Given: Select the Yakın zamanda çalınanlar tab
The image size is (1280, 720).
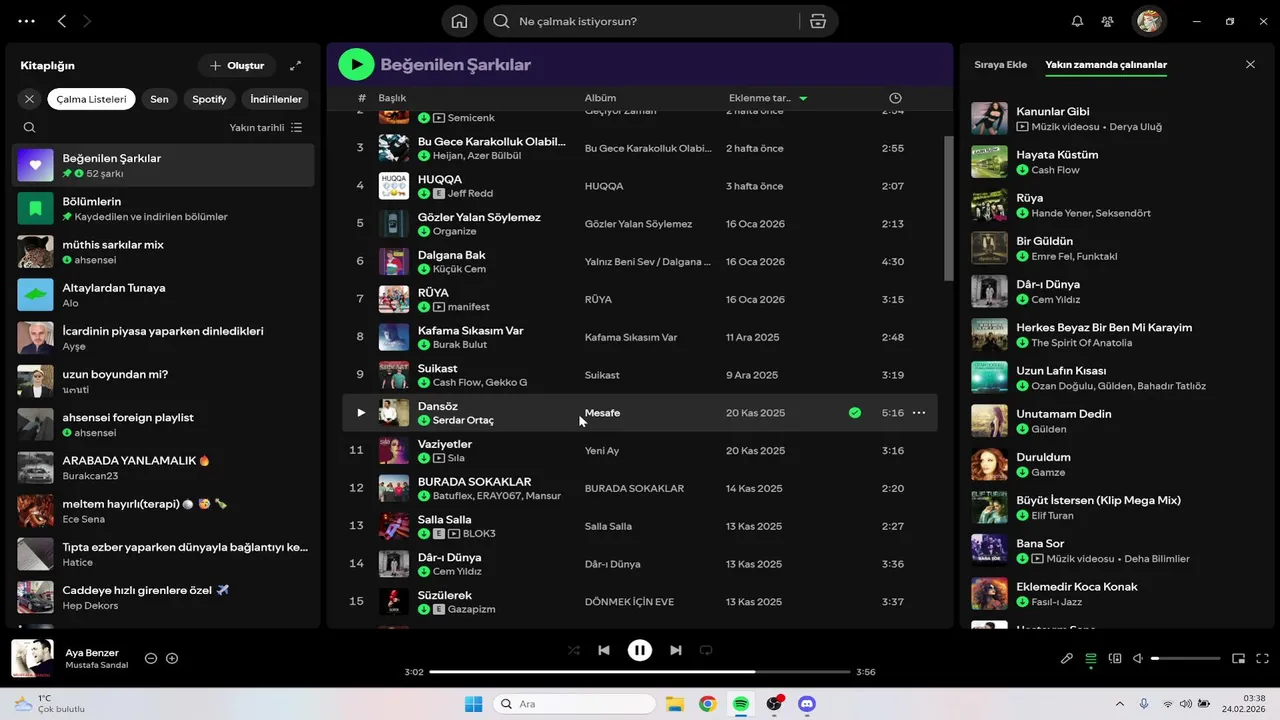Looking at the screenshot, I should (1106, 65).
